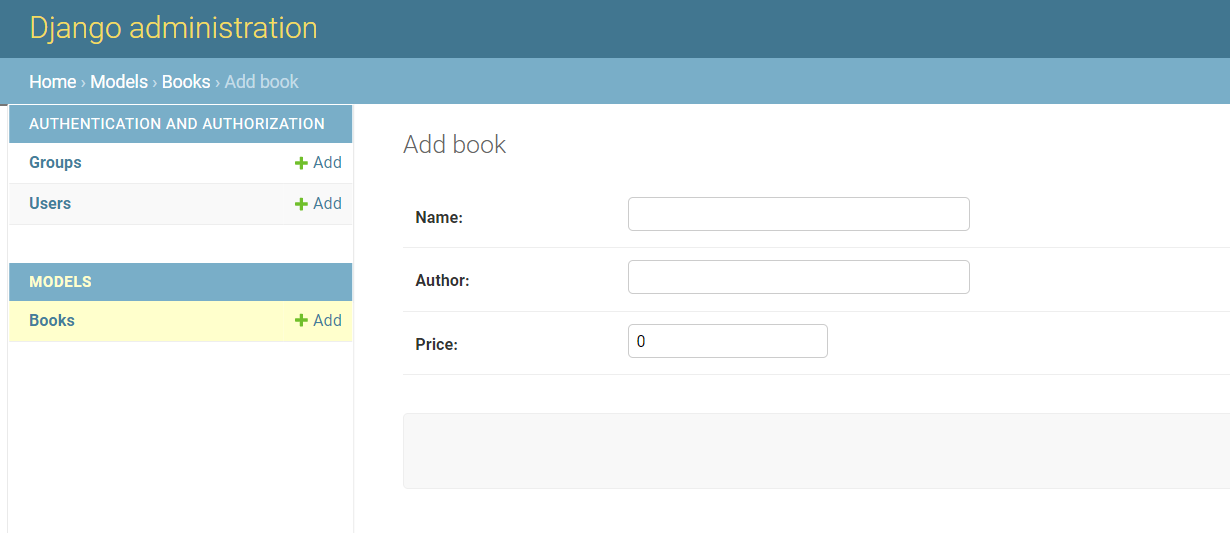Click the Price: field label
This screenshot has height=533, width=1230.
click(436, 345)
